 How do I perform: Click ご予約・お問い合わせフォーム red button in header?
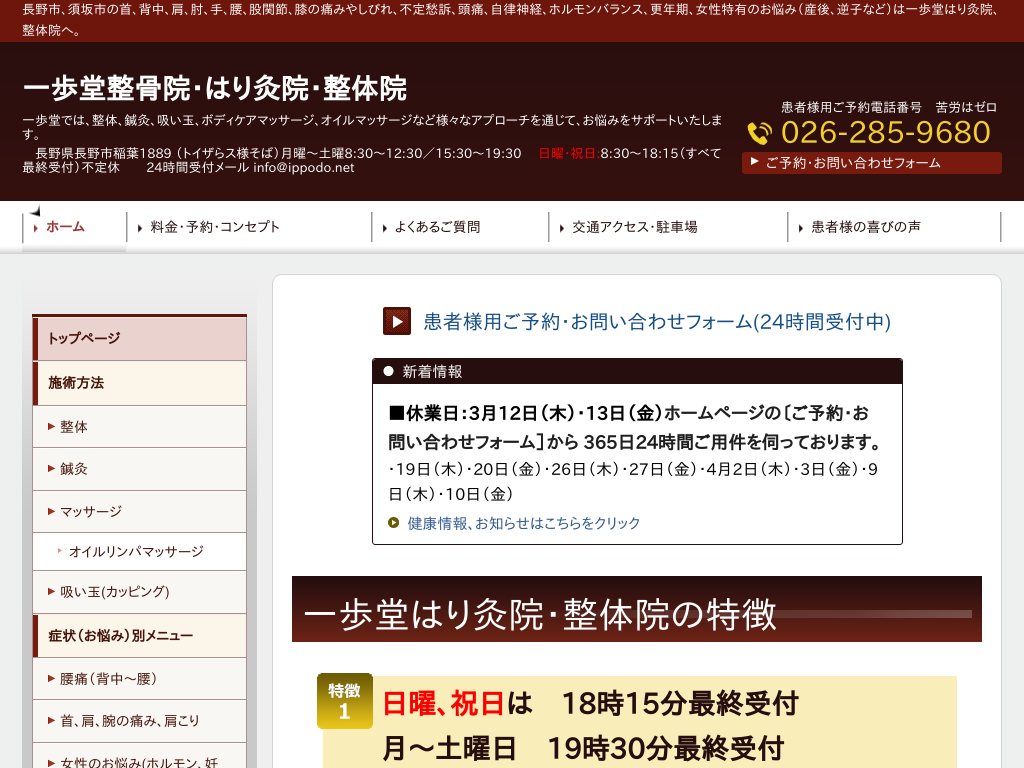[x=871, y=163]
